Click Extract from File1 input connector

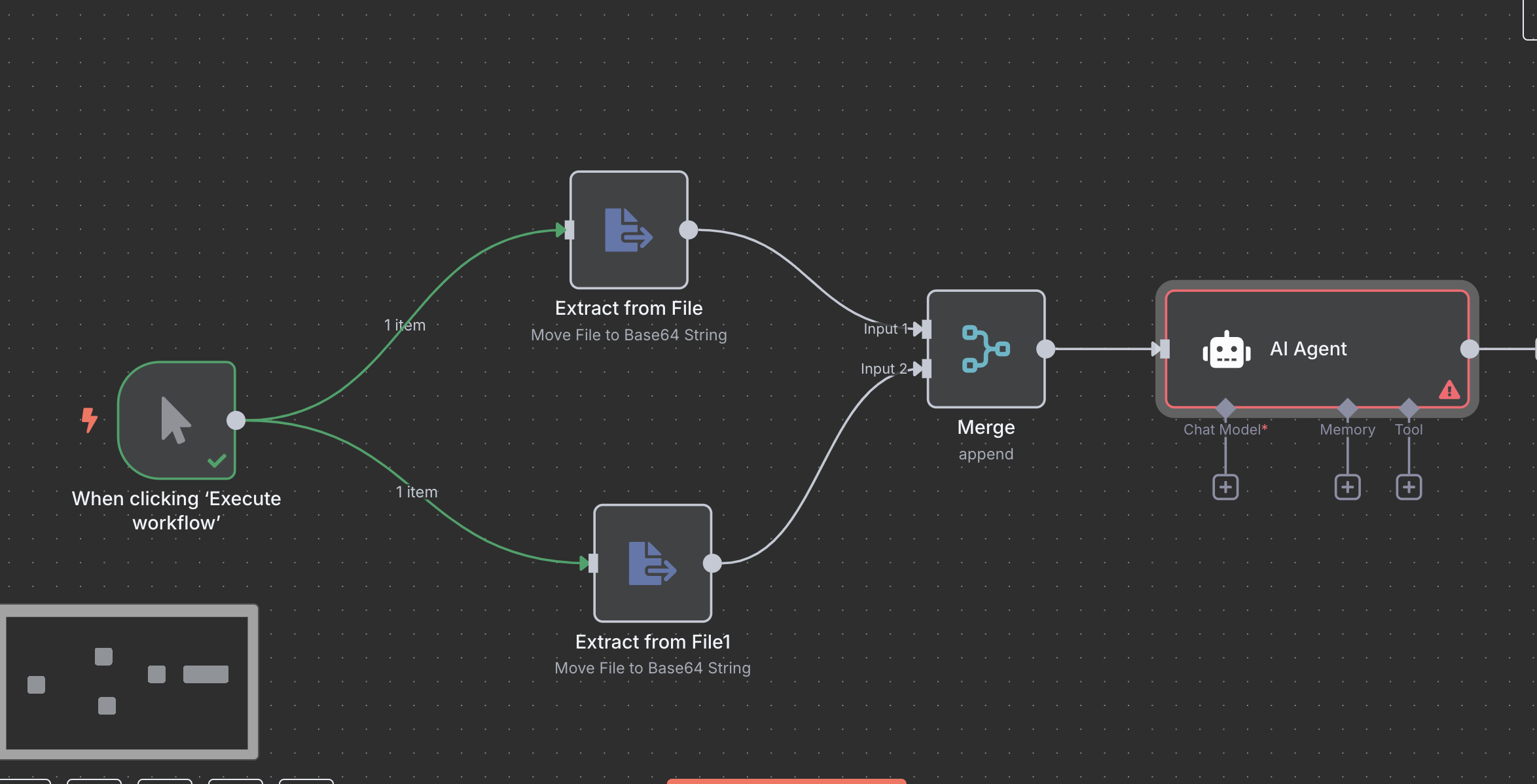[592, 563]
